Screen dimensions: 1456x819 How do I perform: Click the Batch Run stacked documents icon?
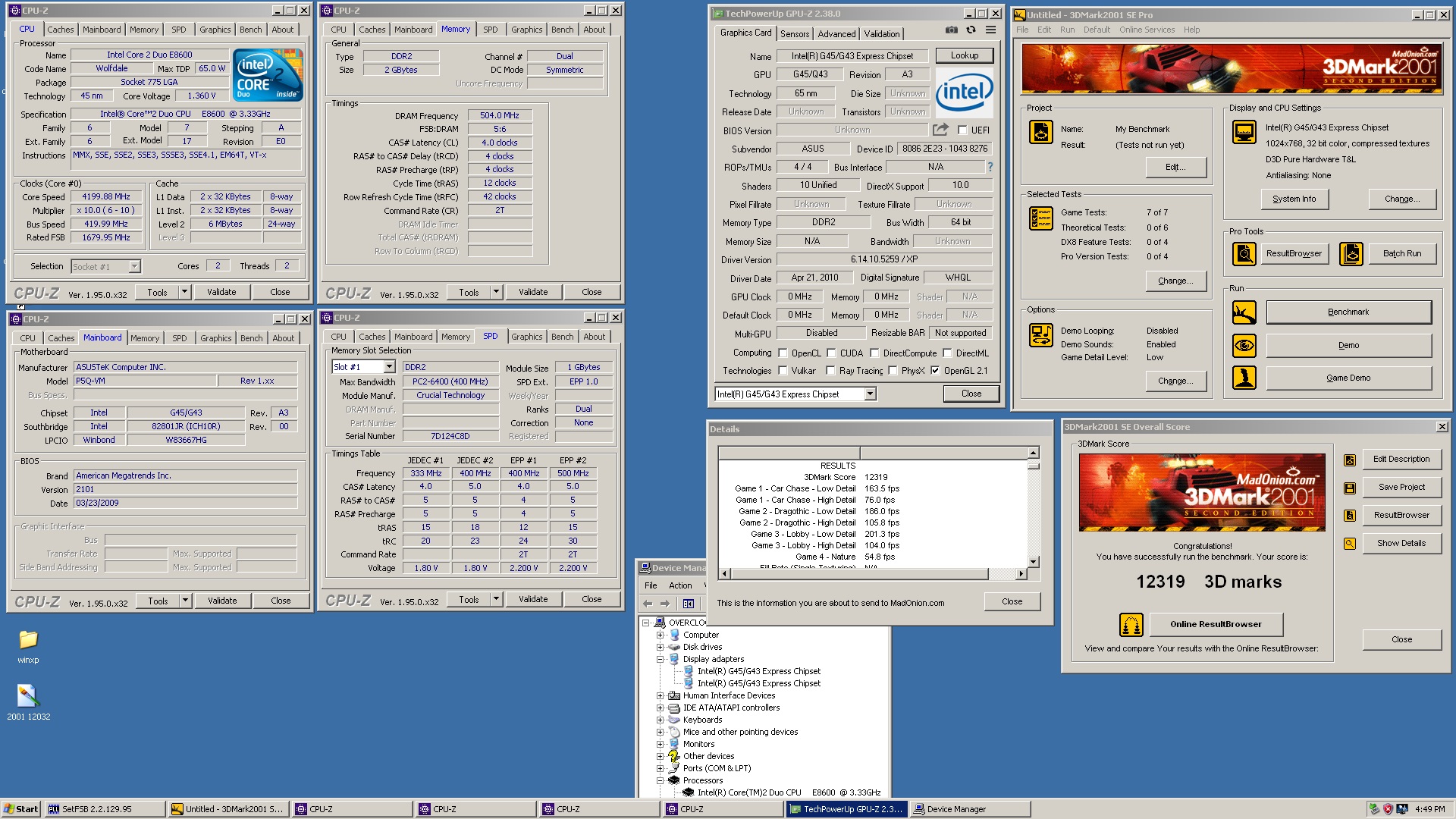(1351, 254)
